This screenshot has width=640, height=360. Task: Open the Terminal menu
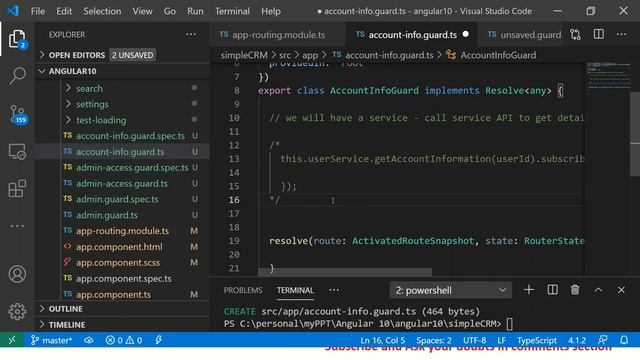tap(232, 11)
